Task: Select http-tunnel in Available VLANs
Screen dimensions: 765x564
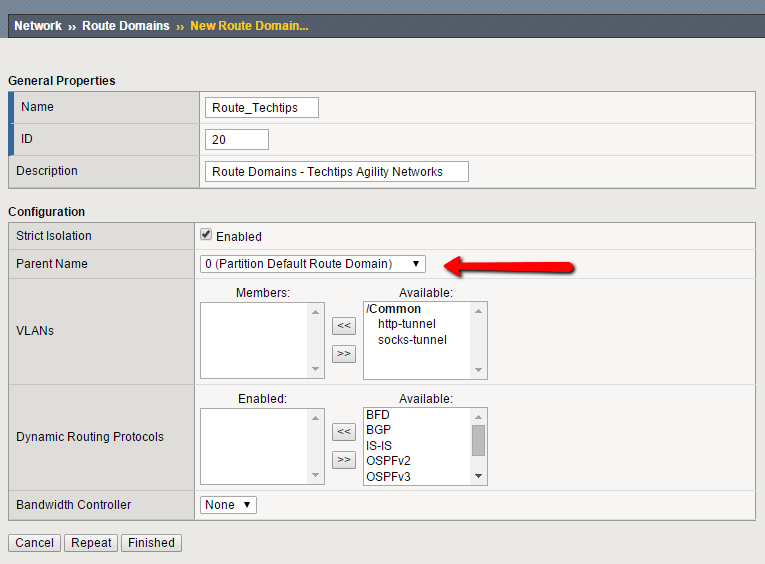Action: (x=407, y=324)
